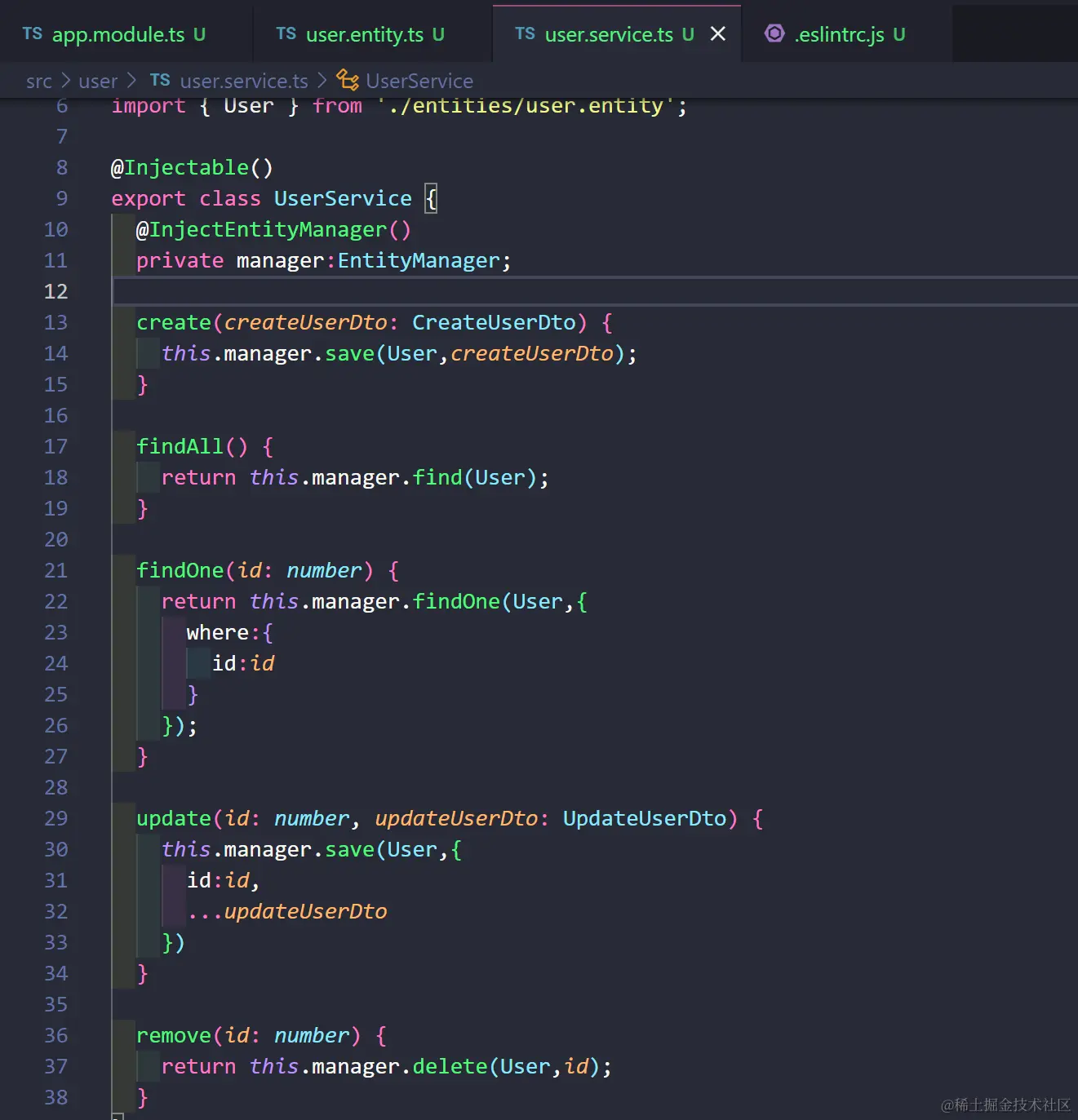Viewport: 1078px width, 1120px height.
Task: Open the user.service.ts breadcrumb segment
Action: (x=244, y=81)
